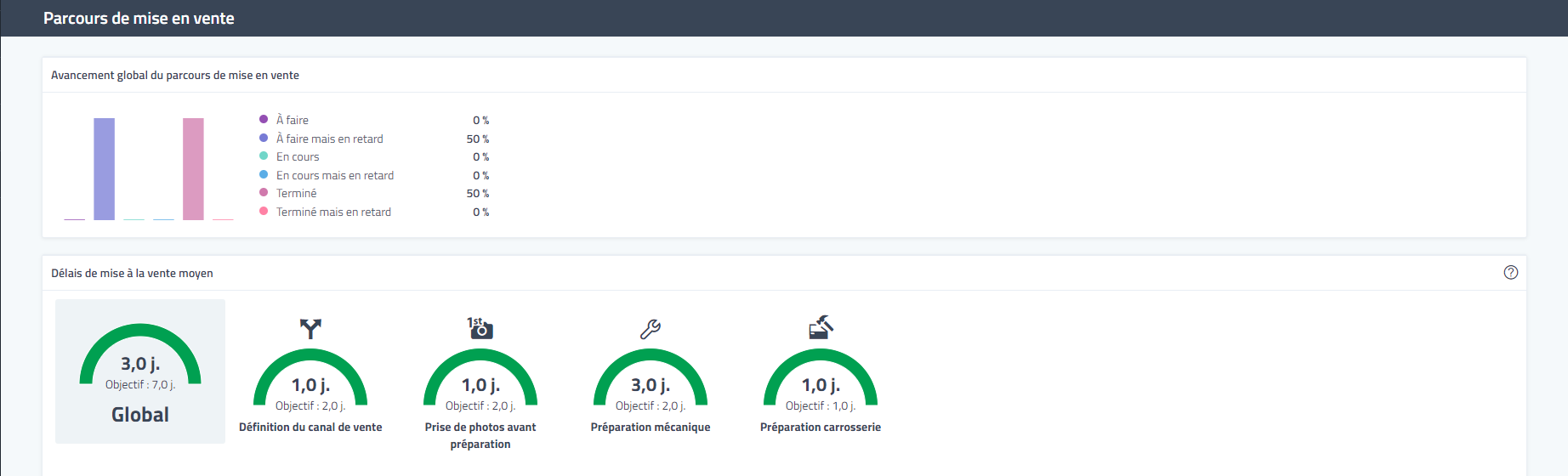Click 'Définition du canal de vente' label

310,427
